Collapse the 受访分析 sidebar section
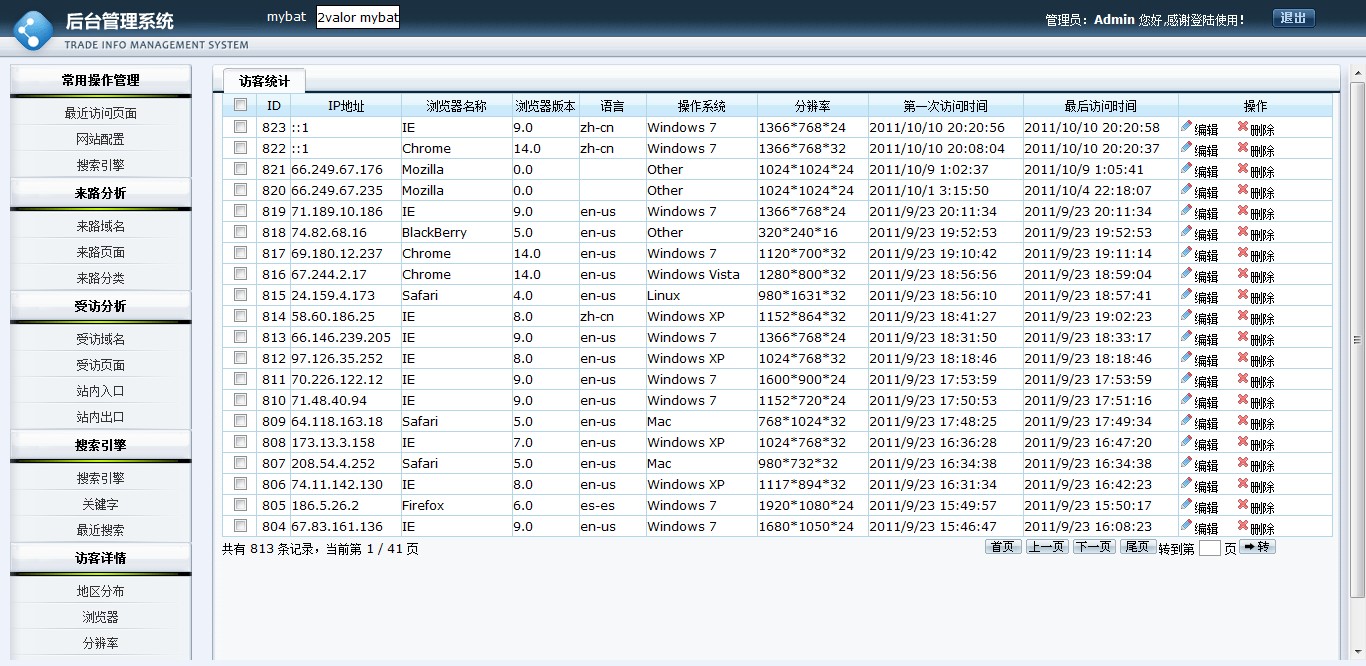The width and height of the screenshot is (1366, 666). pyautogui.click(x=100, y=307)
